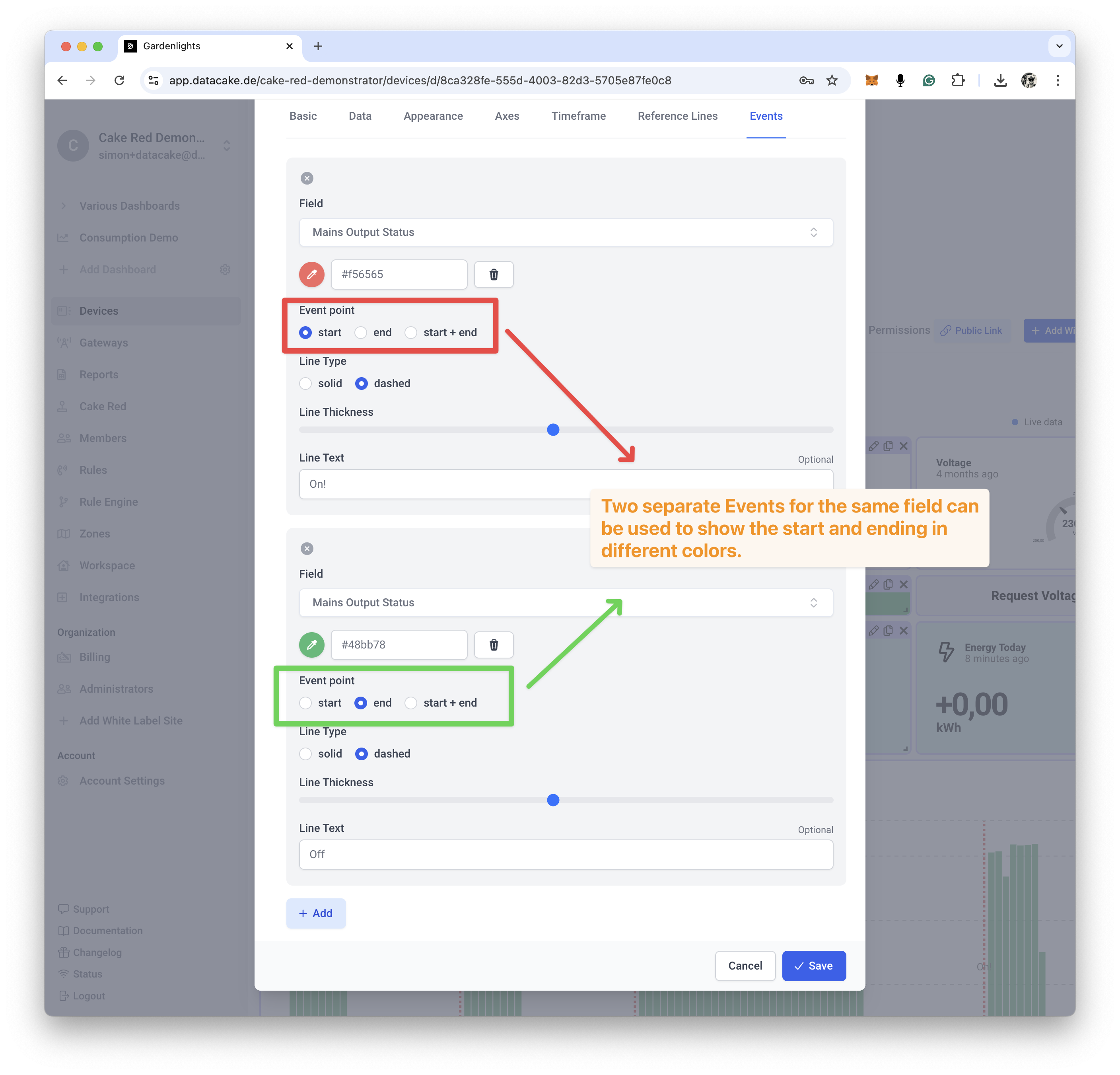Open the green eyedropper color picker

(x=311, y=645)
